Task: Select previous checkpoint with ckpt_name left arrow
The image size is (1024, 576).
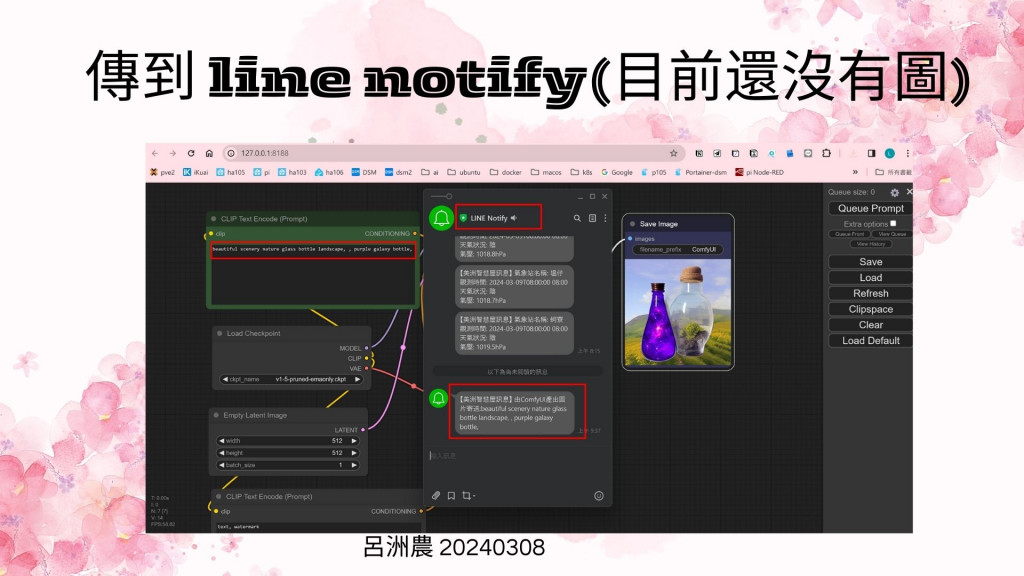Action: pos(225,379)
